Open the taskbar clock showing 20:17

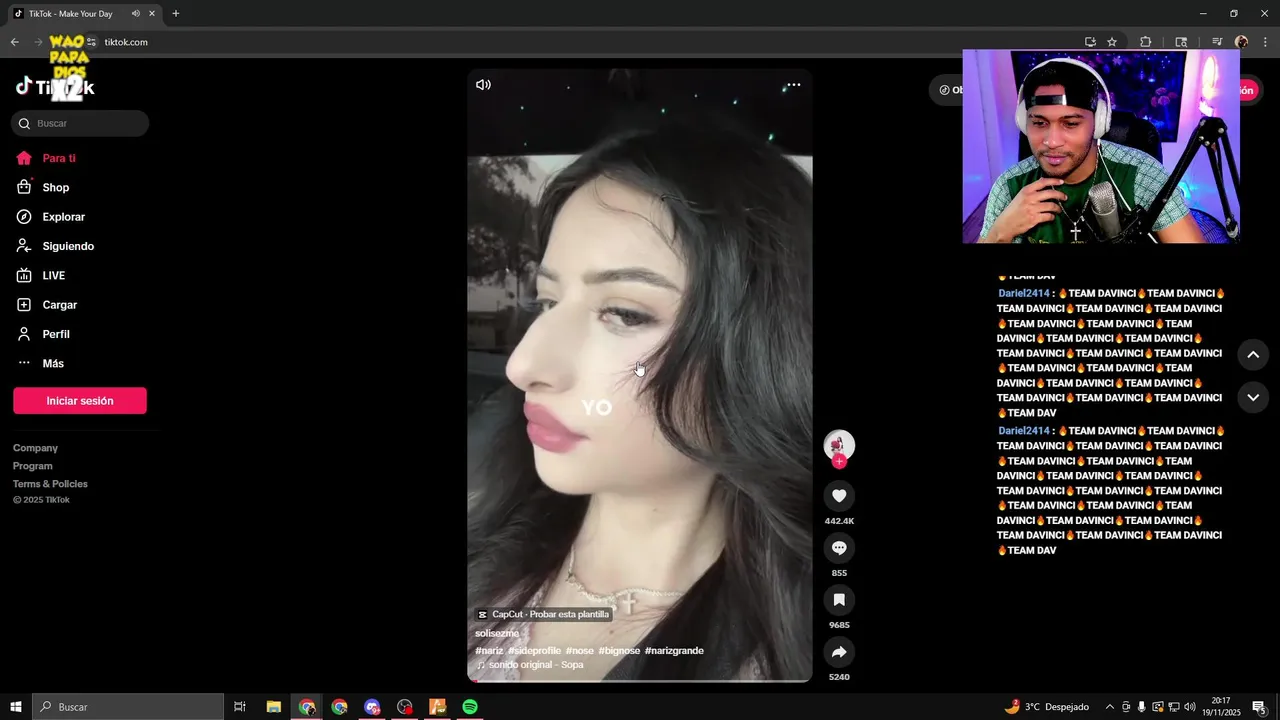click(1221, 707)
